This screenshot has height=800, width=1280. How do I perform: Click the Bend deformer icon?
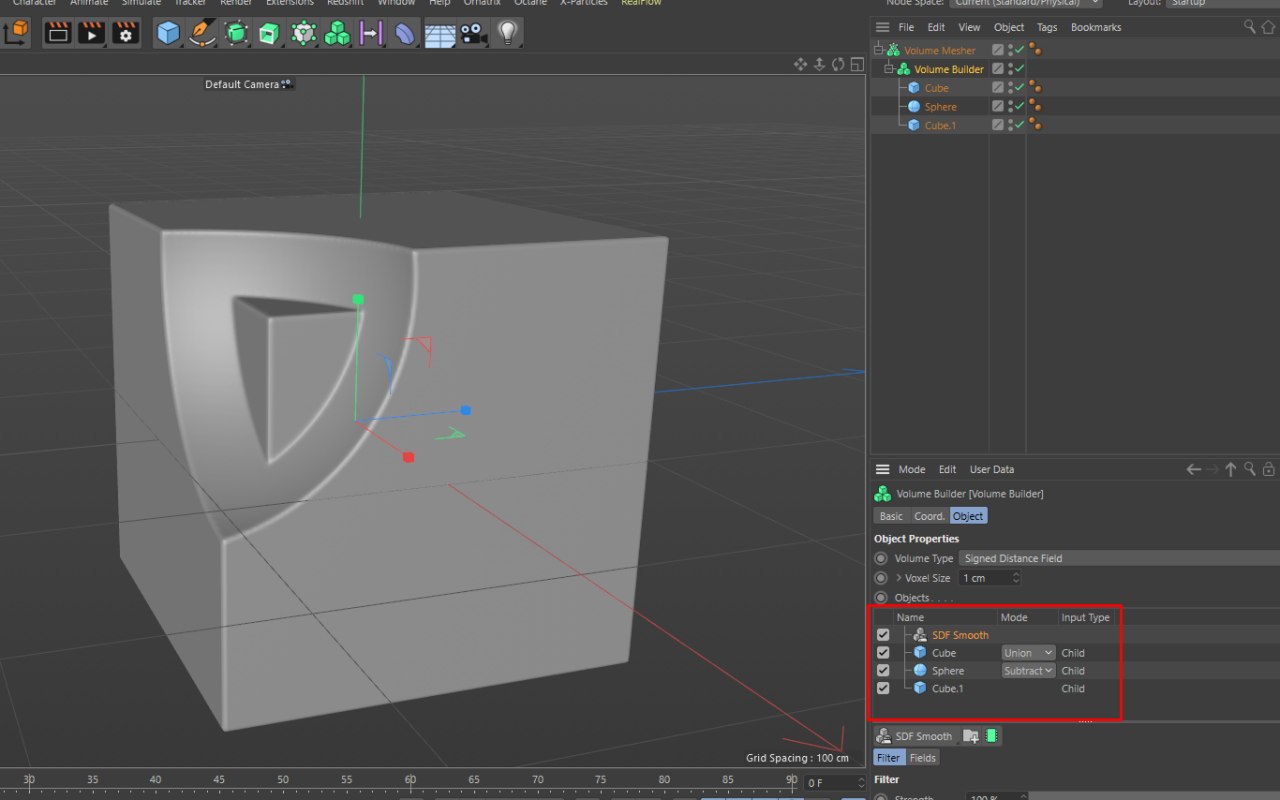pyautogui.click(x=404, y=33)
